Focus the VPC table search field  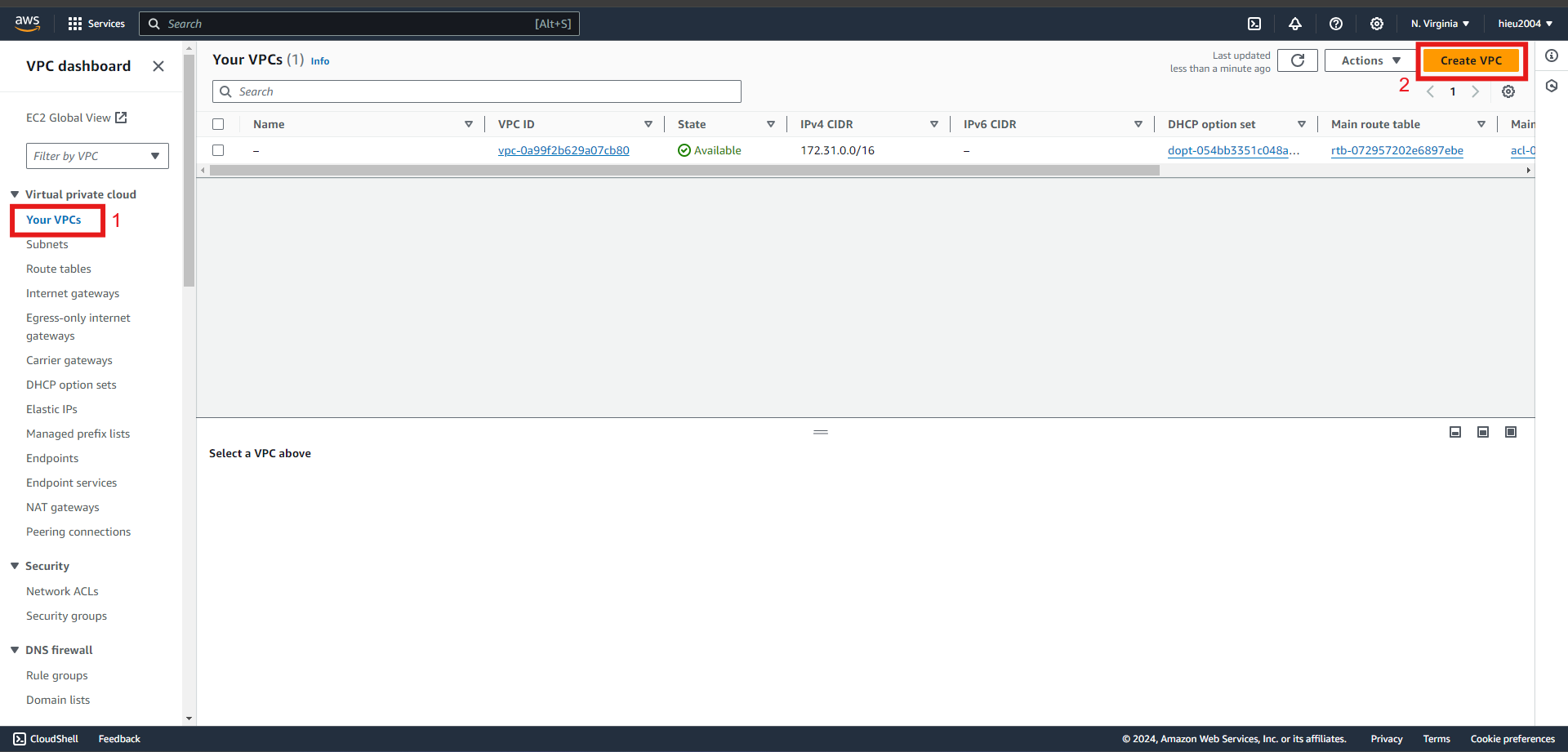477,91
